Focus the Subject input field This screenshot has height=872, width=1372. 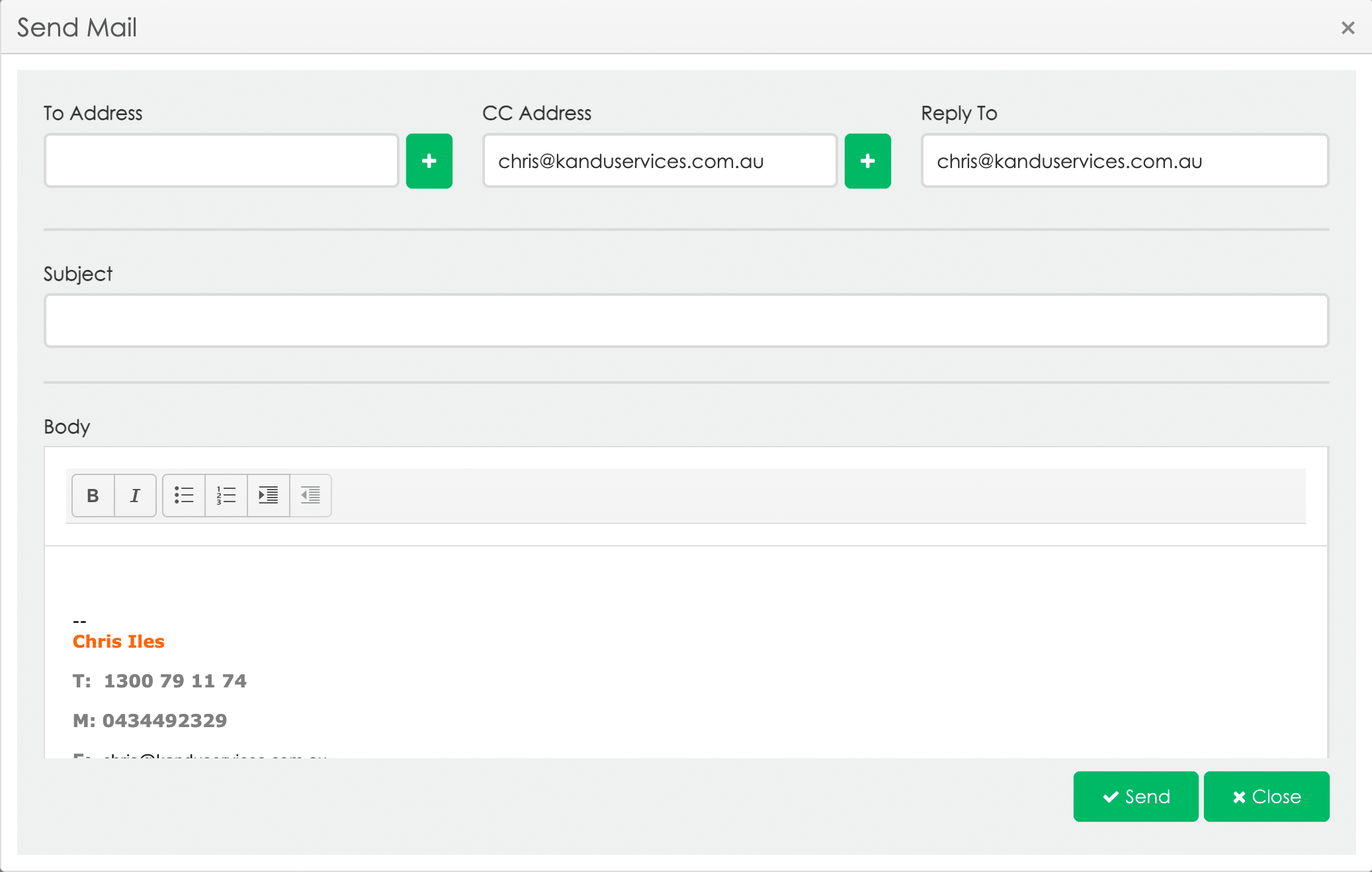(686, 321)
